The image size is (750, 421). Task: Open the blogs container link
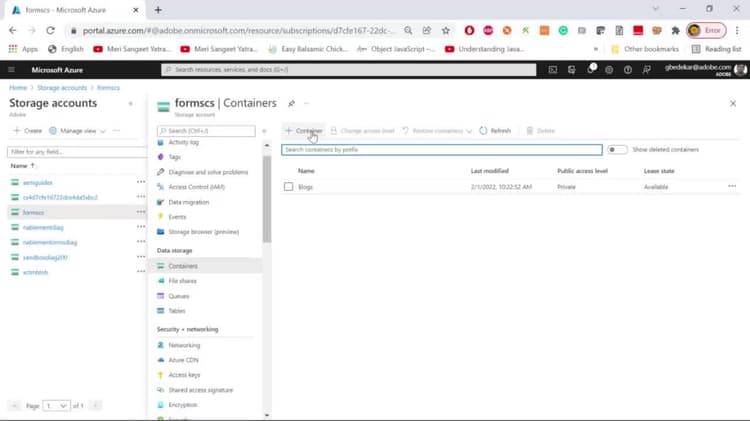(x=305, y=187)
